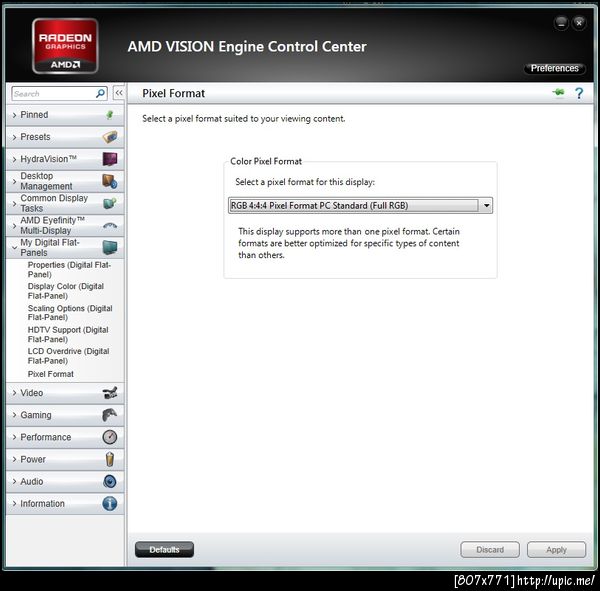The image size is (600, 591).
Task: Open HDTV Support (Digital Flat-Panel) page
Action: click(x=68, y=334)
